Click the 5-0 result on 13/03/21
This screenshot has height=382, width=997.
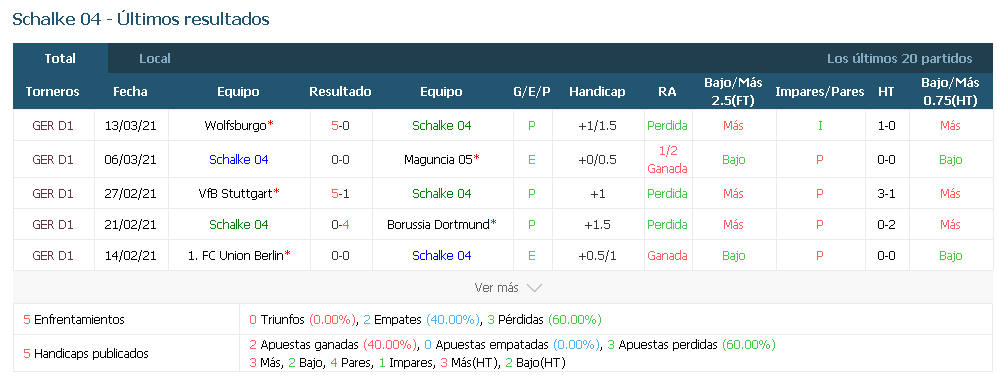tap(340, 126)
